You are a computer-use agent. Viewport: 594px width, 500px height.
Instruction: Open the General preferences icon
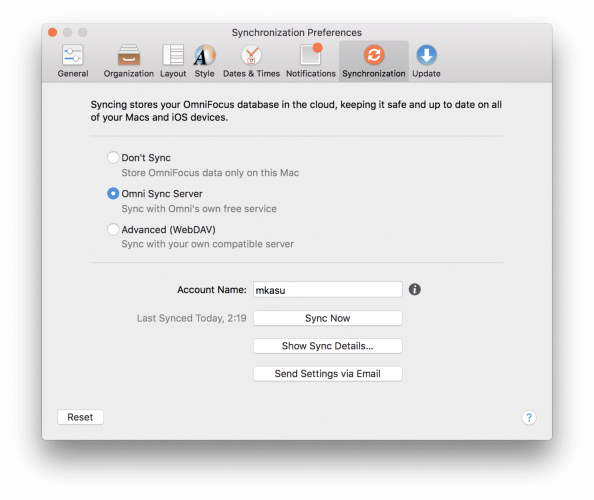73,55
